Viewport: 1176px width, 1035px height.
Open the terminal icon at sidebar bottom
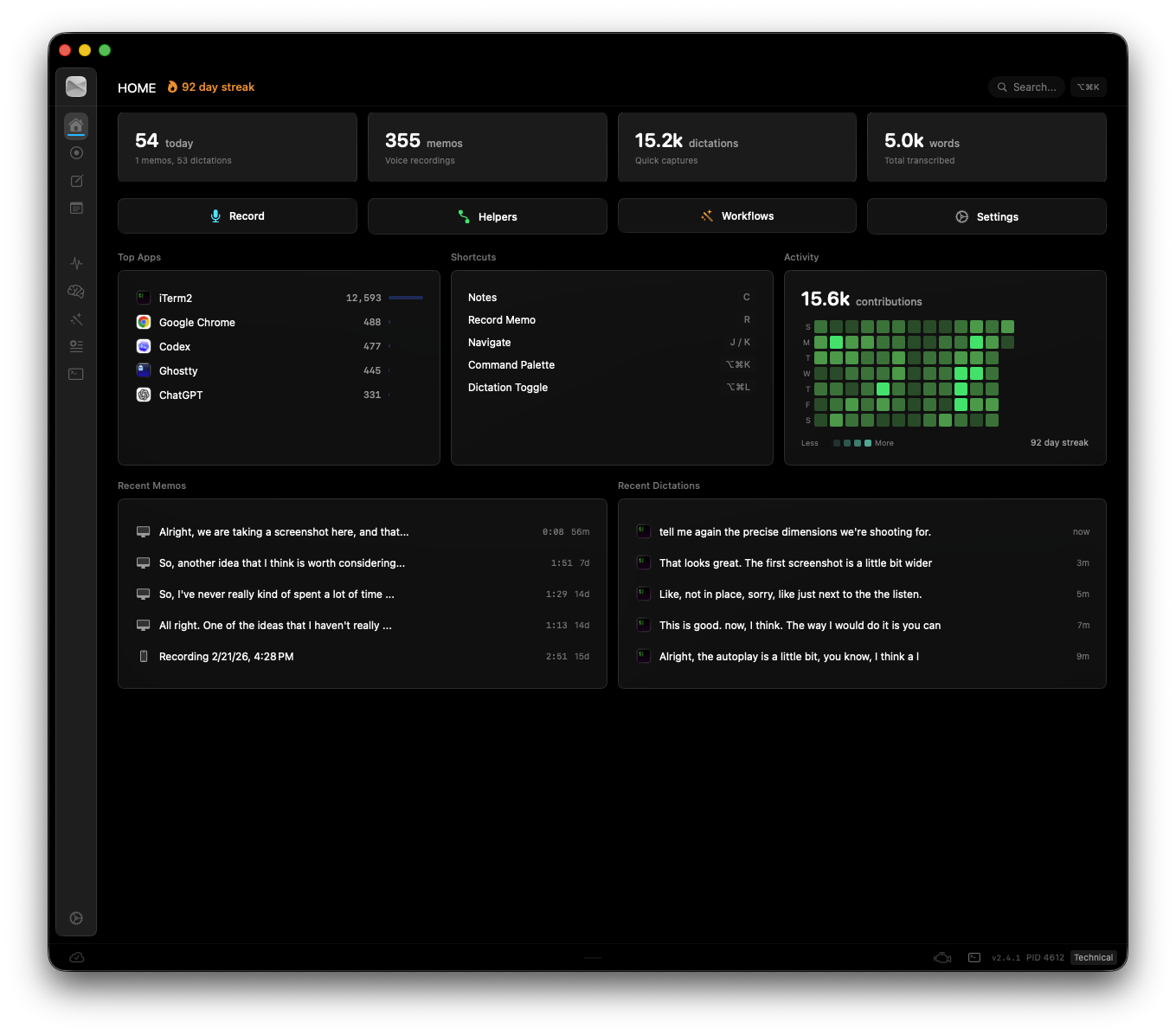click(76, 374)
